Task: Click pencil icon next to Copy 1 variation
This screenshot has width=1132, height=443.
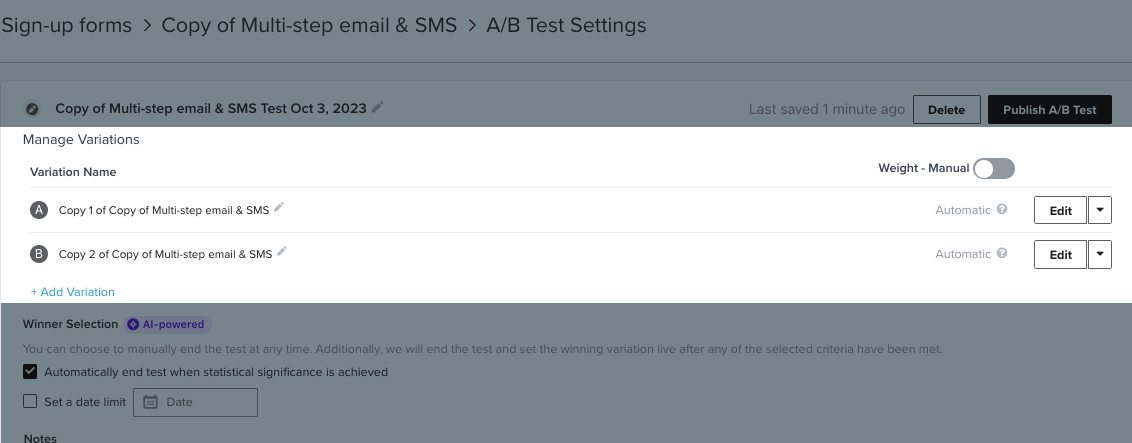Action: pyautogui.click(x=279, y=208)
